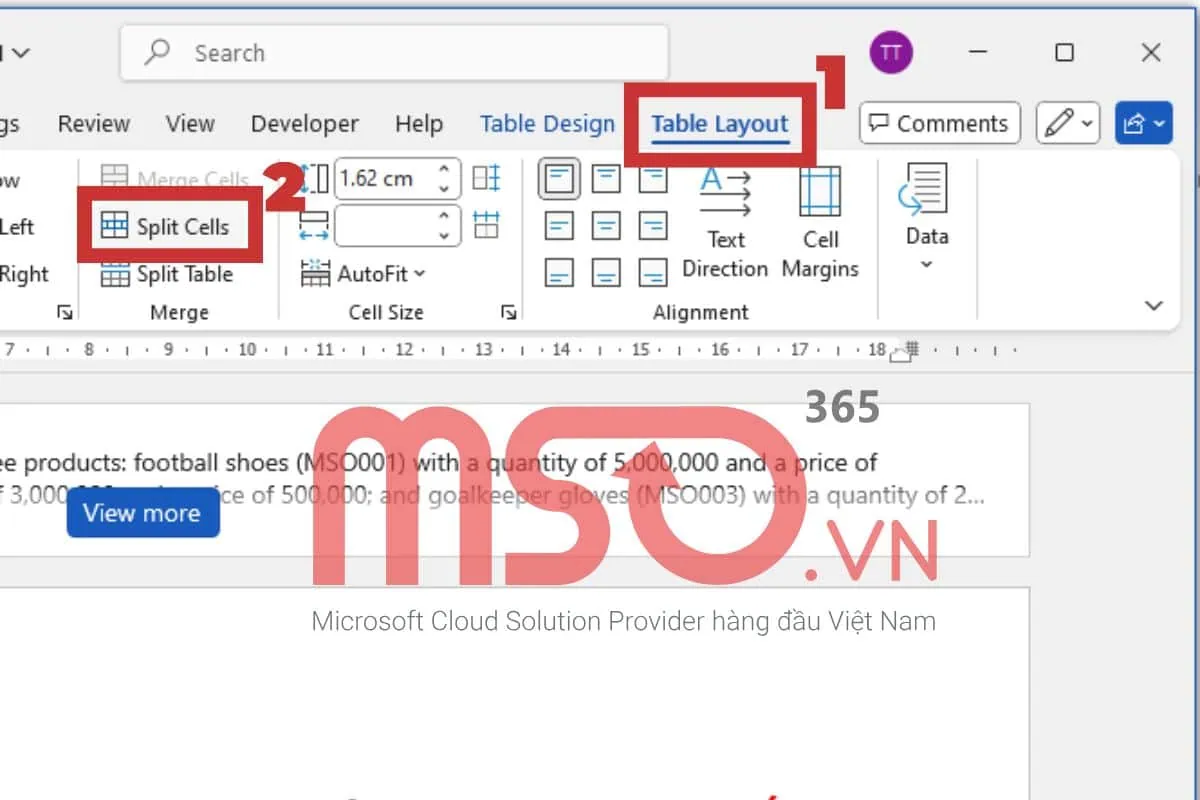The height and width of the screenshot is (800, 1200).
Task: Switch to the Table Design tab
Action: coord(547,124)
